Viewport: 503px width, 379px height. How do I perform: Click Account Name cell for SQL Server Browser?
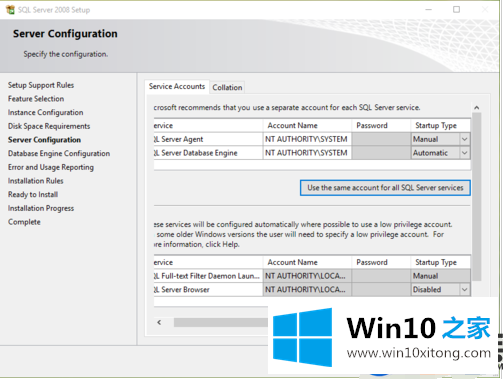tap(307, 289)
